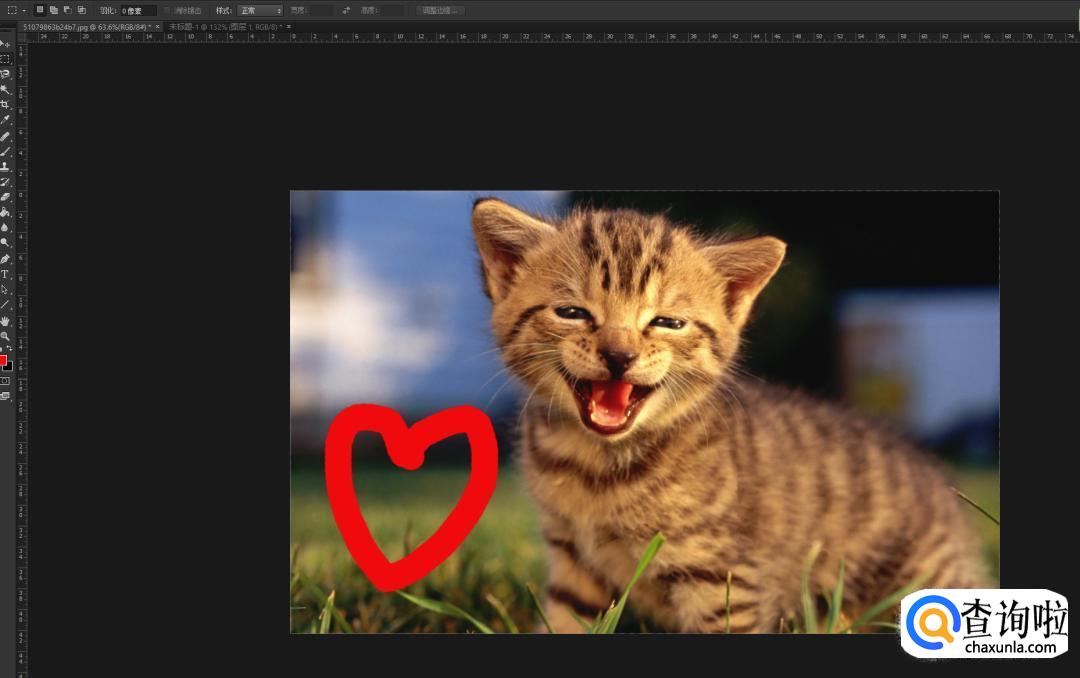The width and height of the screenshot is (1080, 678).
Task: Select the Clone Stamp tool
Action: click(x=5, y=166)
